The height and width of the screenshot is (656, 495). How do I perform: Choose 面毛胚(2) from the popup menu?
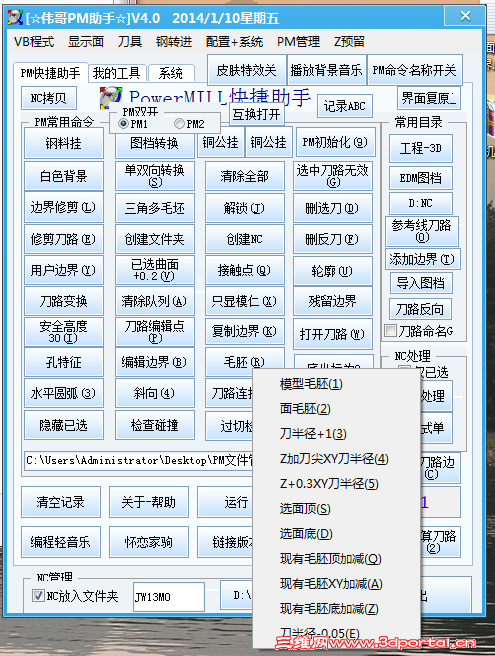[336, 409]
